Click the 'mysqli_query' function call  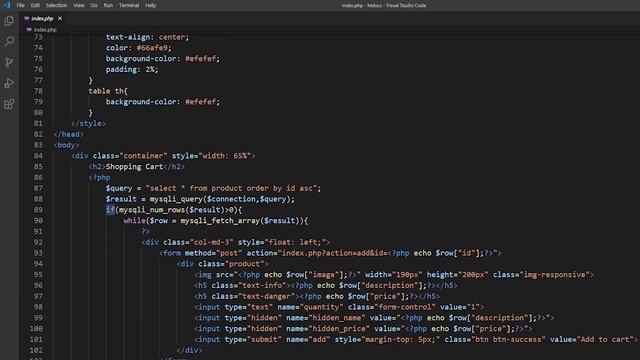click(176, 199)
